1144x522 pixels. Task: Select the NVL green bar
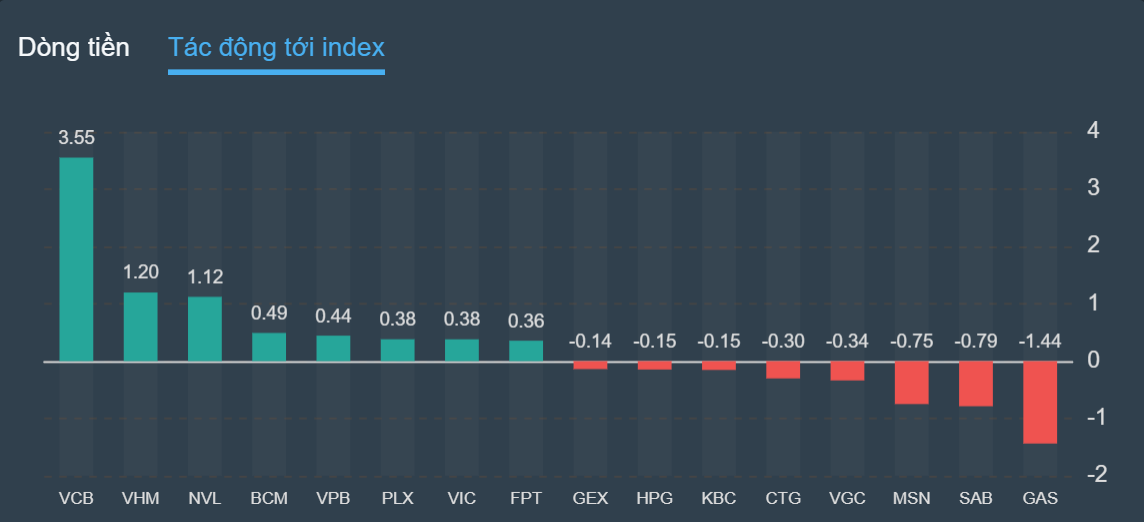point(205,329)
